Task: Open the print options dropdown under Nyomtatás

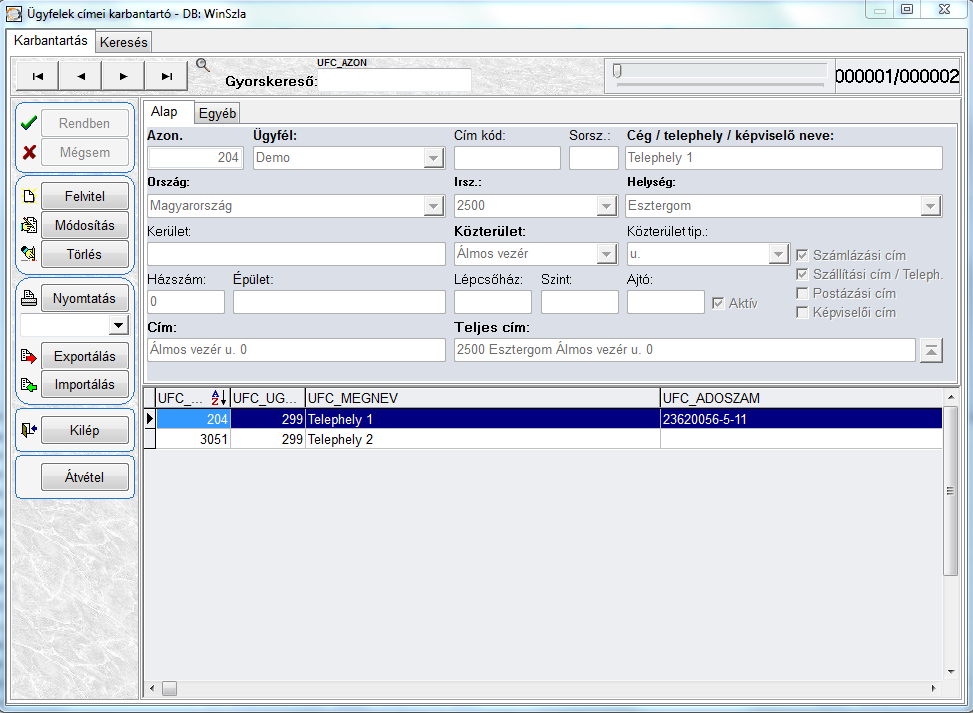Action: pos(118,325)
